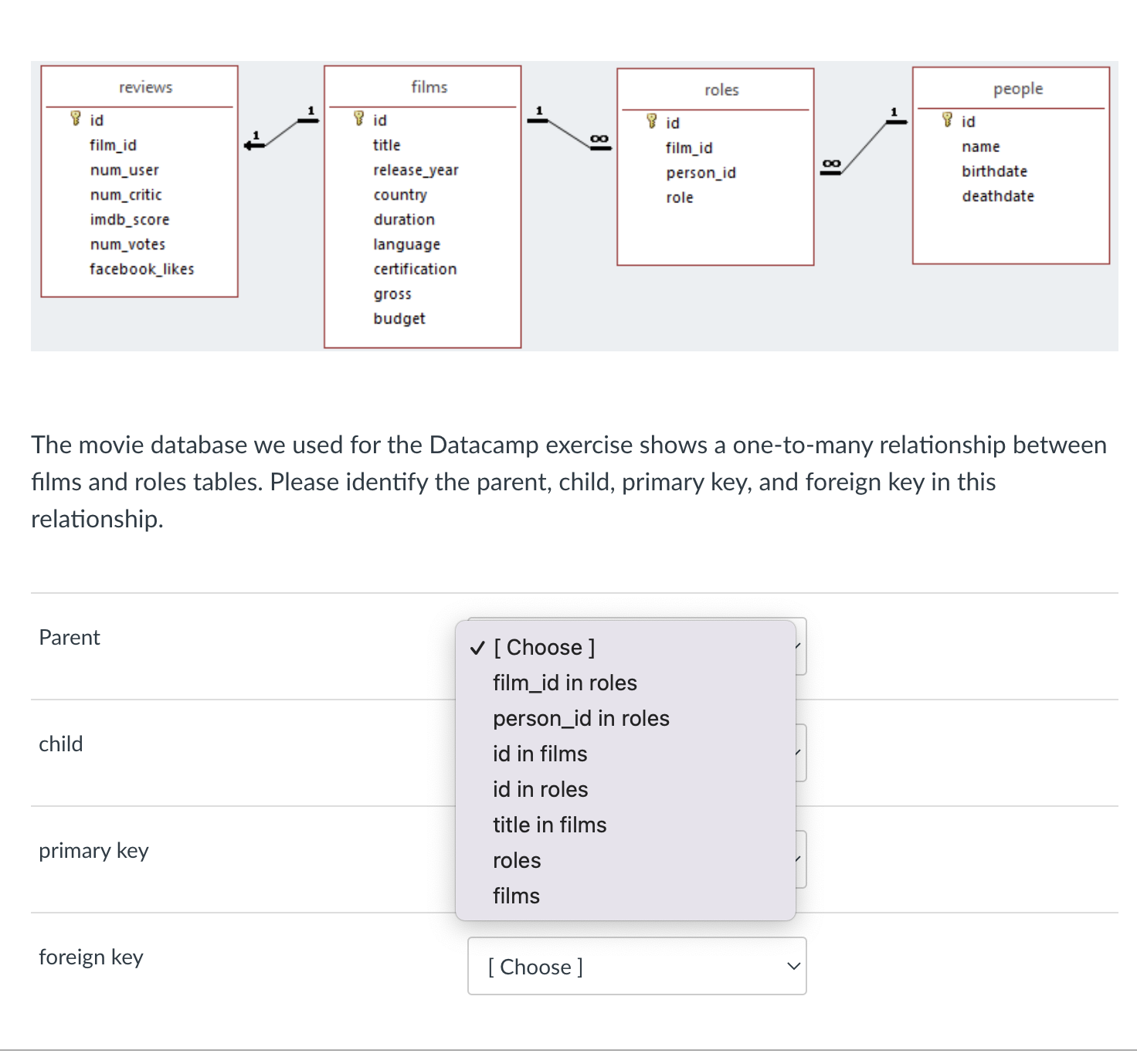Select the person_id in roles option
1137x1064 pixels.
pos(581,718)
